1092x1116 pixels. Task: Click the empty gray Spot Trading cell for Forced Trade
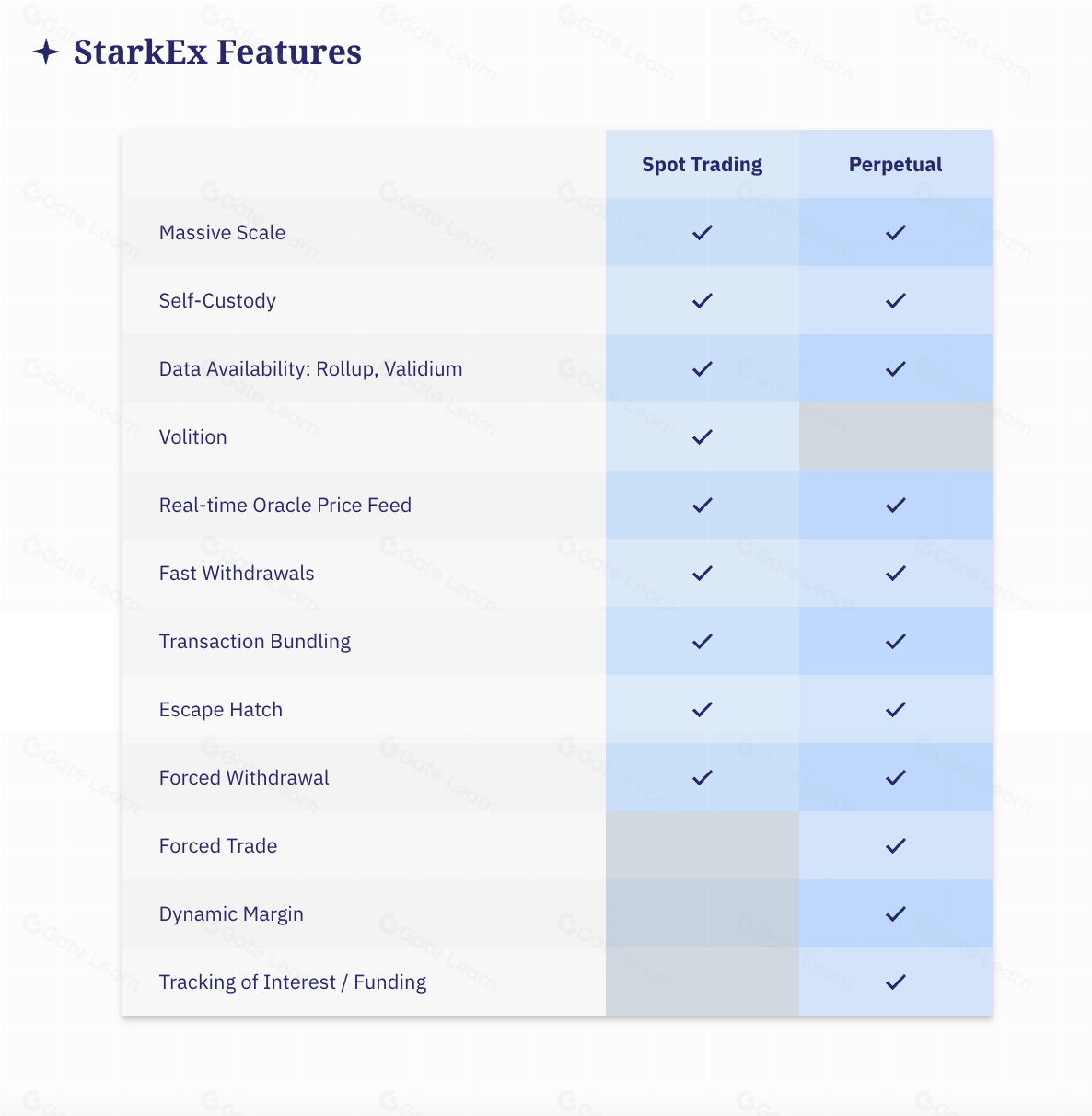pos(703,845)
